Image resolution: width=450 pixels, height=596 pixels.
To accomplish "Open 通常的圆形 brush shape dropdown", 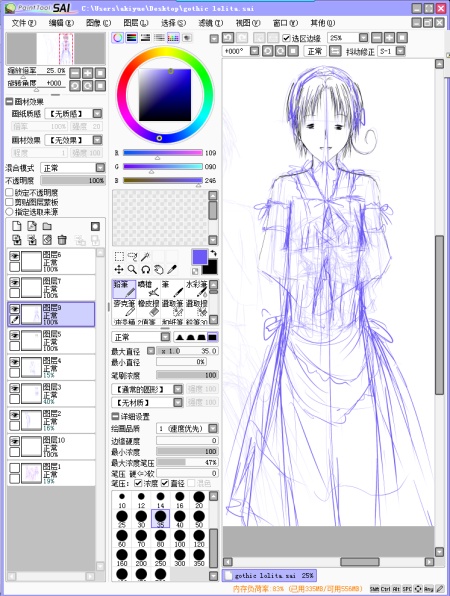I will pos(178,389).
